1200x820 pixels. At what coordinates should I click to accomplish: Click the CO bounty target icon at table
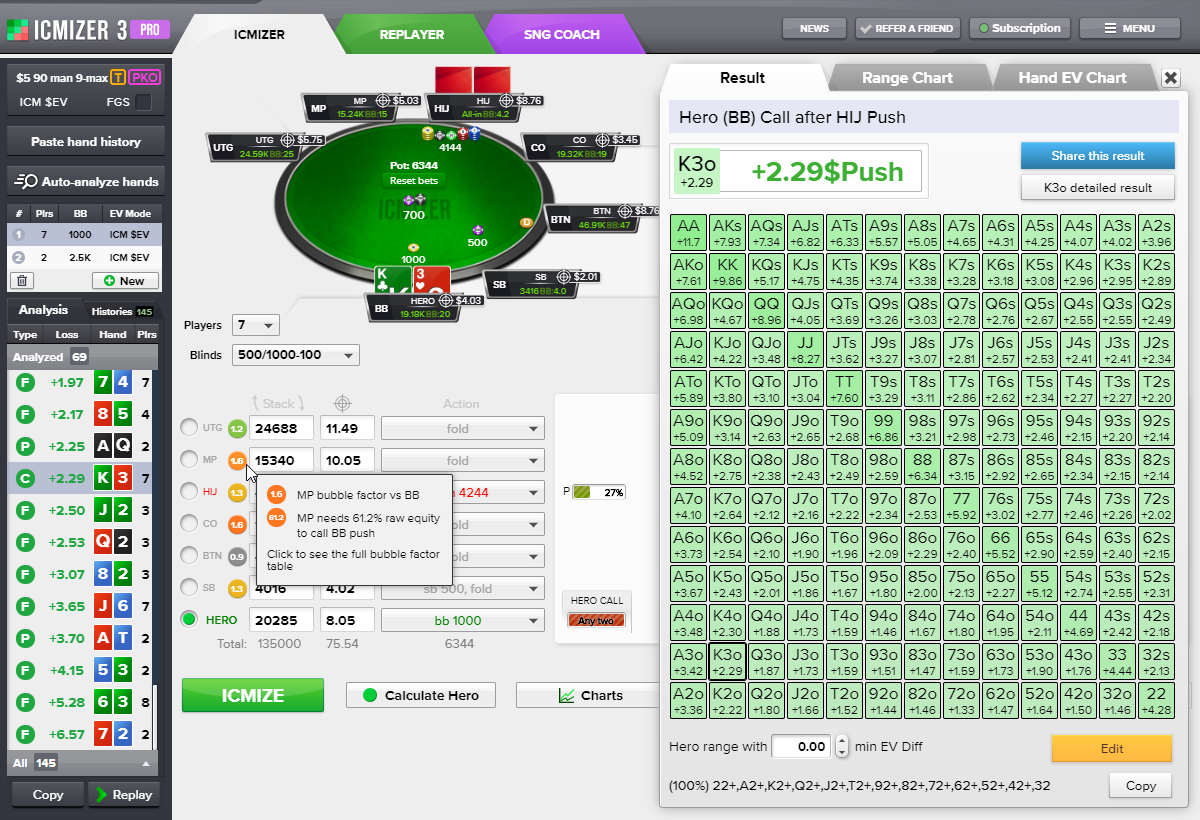click(x=602, y=140)
